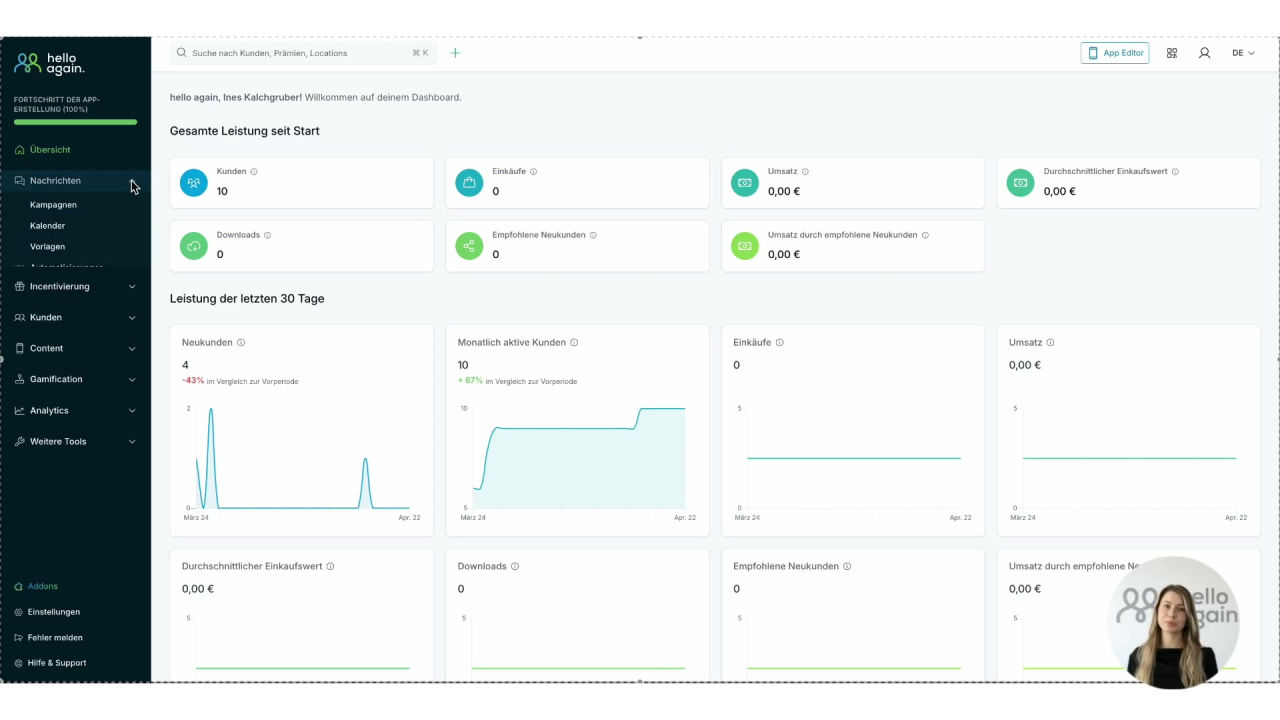
Task: Expand the Incentivierung sidebar section
Action: (x=76, y=287)
